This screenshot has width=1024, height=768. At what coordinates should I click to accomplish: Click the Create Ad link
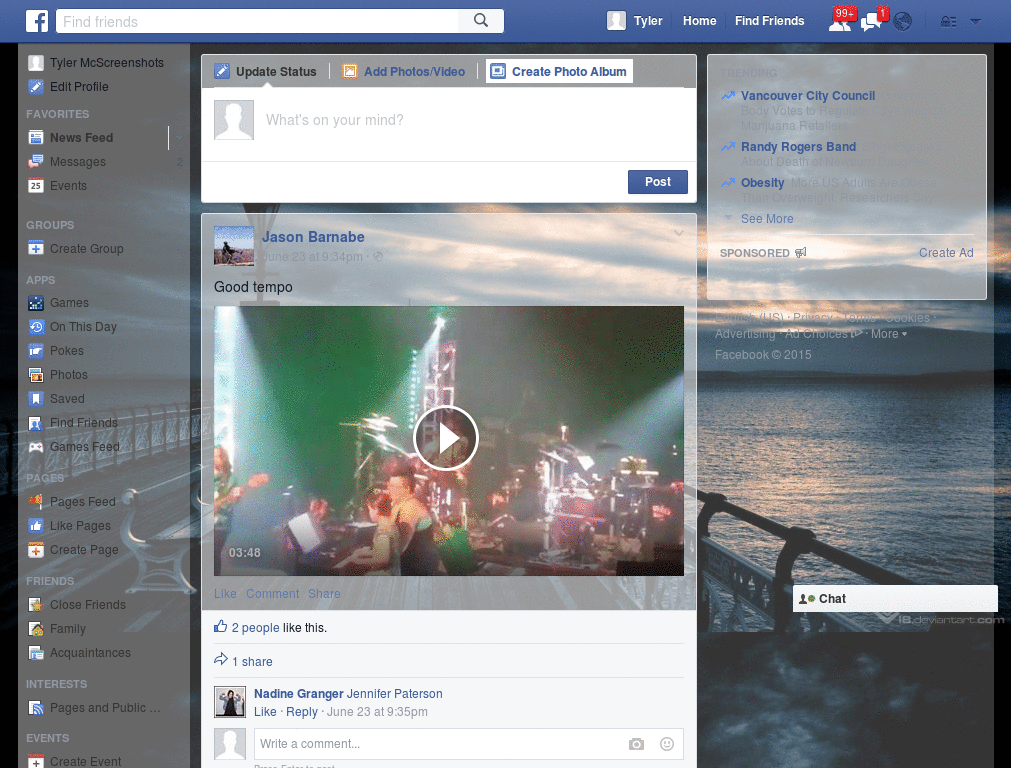946,253
